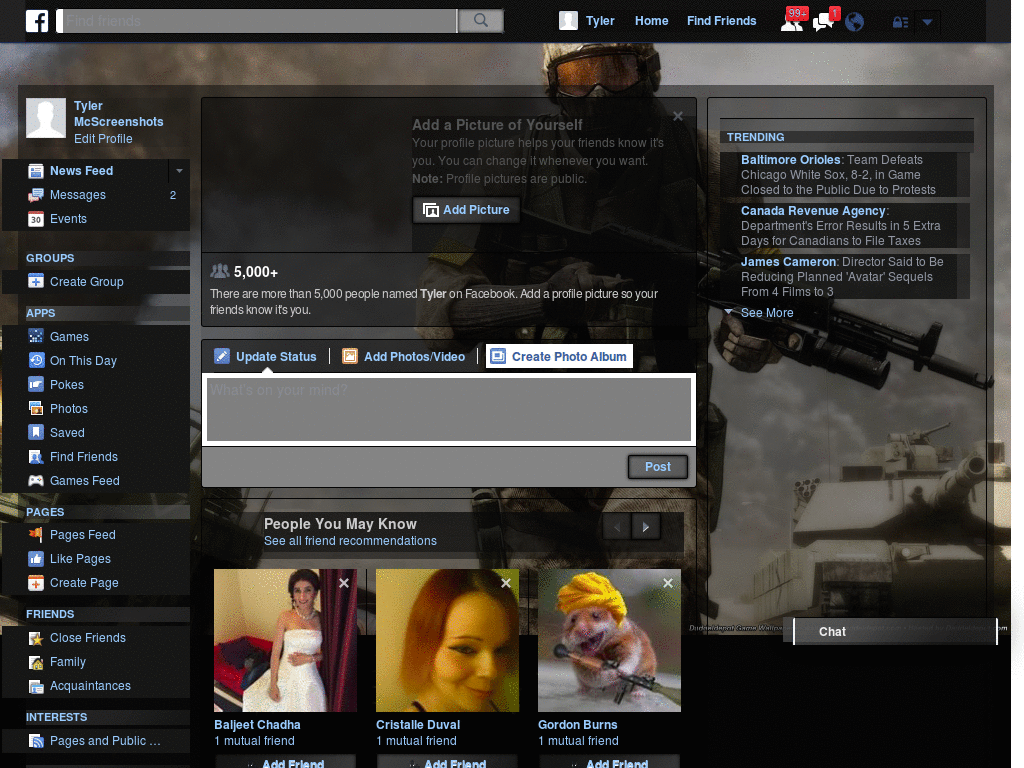The height and width of the screenshot is (768, 1024).
Task: Click the Pokes icon
Action: pyautogui.click(x=36, y=385)
